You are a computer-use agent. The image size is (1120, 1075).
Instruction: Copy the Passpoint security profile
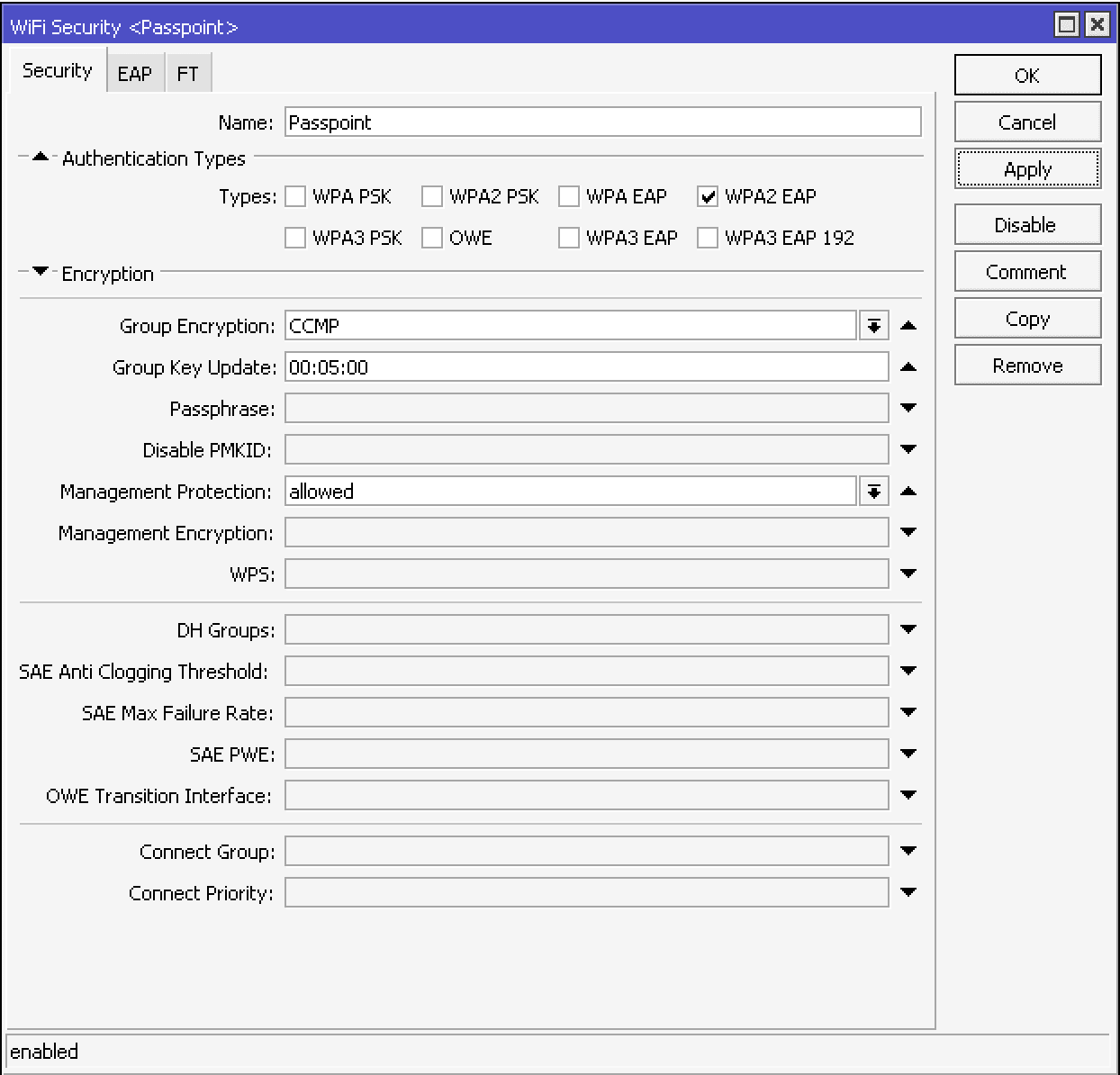(x=1027, y=318)
